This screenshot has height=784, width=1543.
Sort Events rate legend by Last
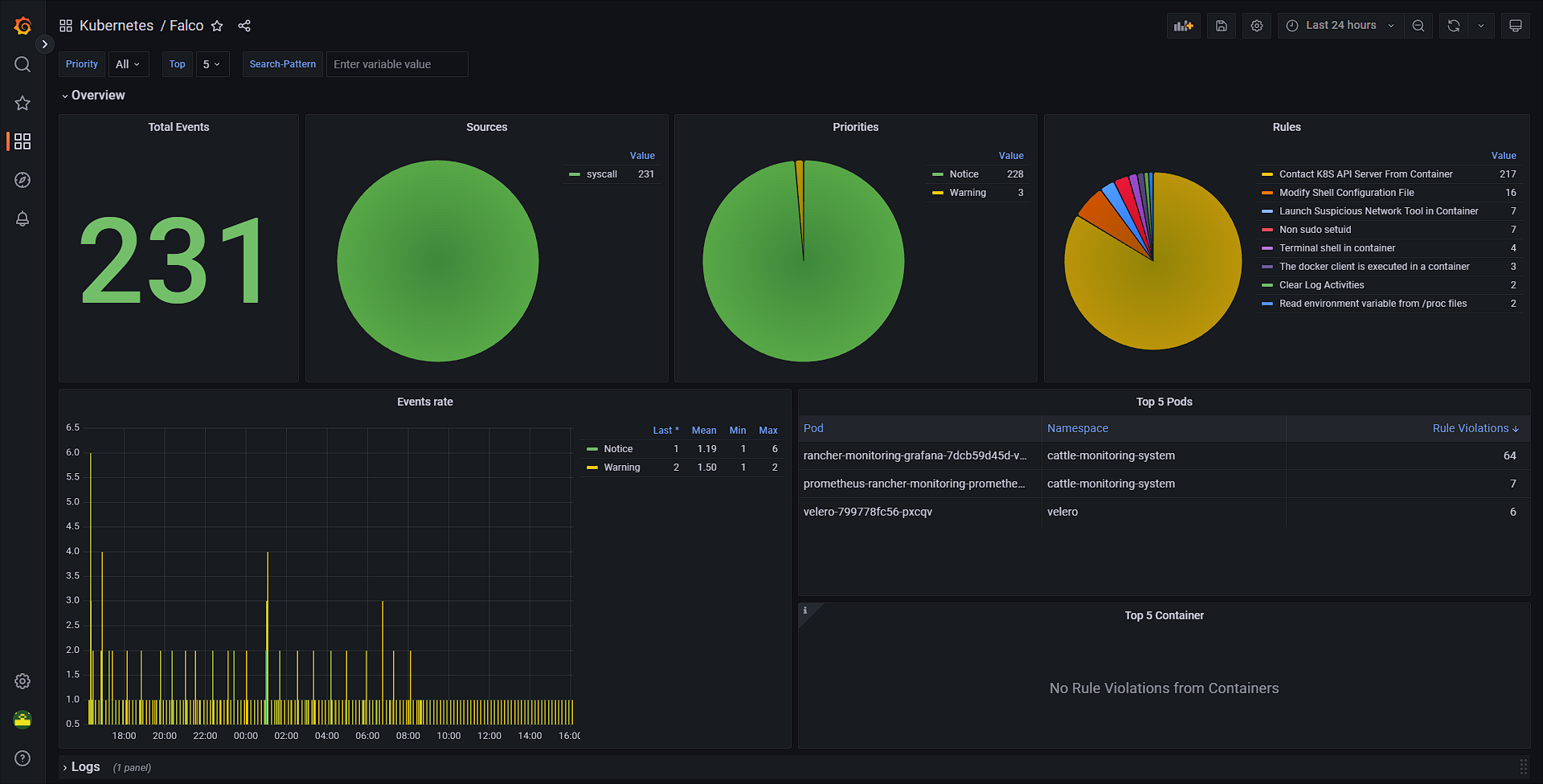point(665,431)
